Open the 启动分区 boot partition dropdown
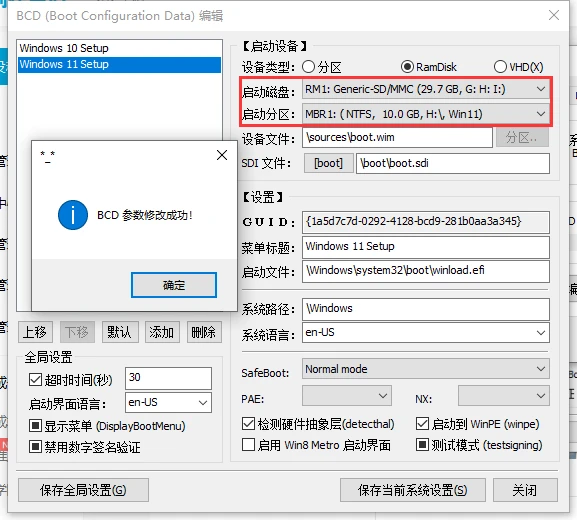 pyautogui.click(x=426, y=114)
